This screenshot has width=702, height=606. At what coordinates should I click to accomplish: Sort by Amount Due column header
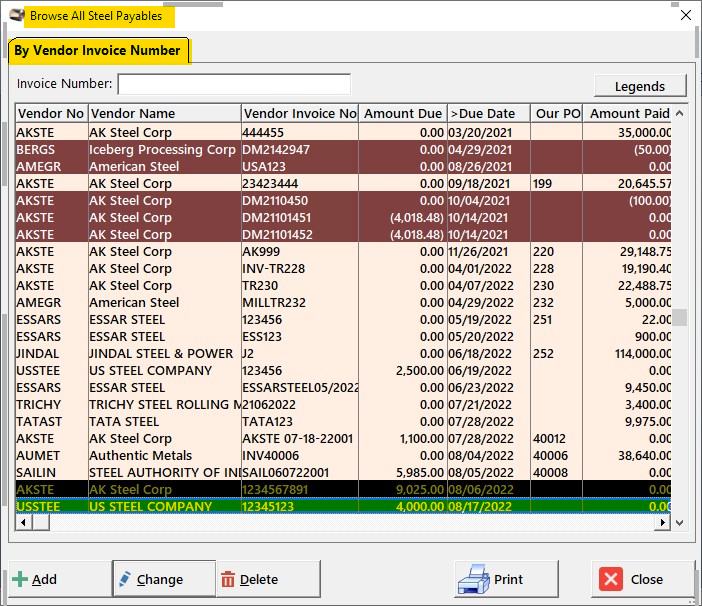[x=402, y=113]
